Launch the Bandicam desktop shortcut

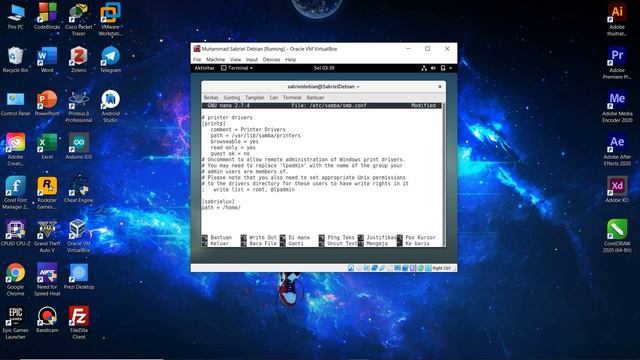47,319
